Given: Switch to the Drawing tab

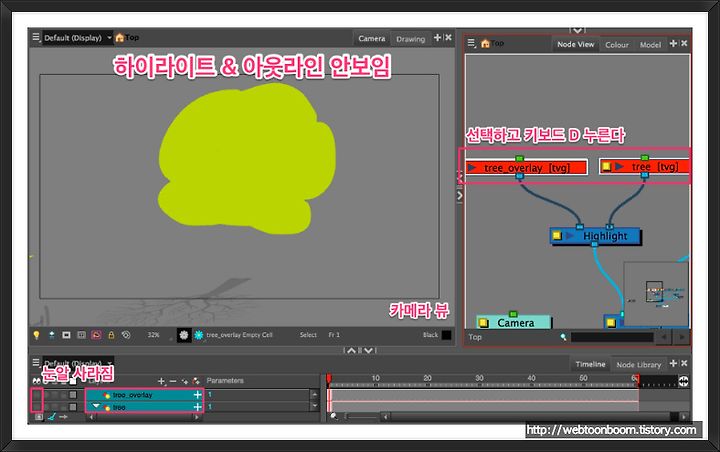Looking at the screenshot, I should [x=411, y=39].
